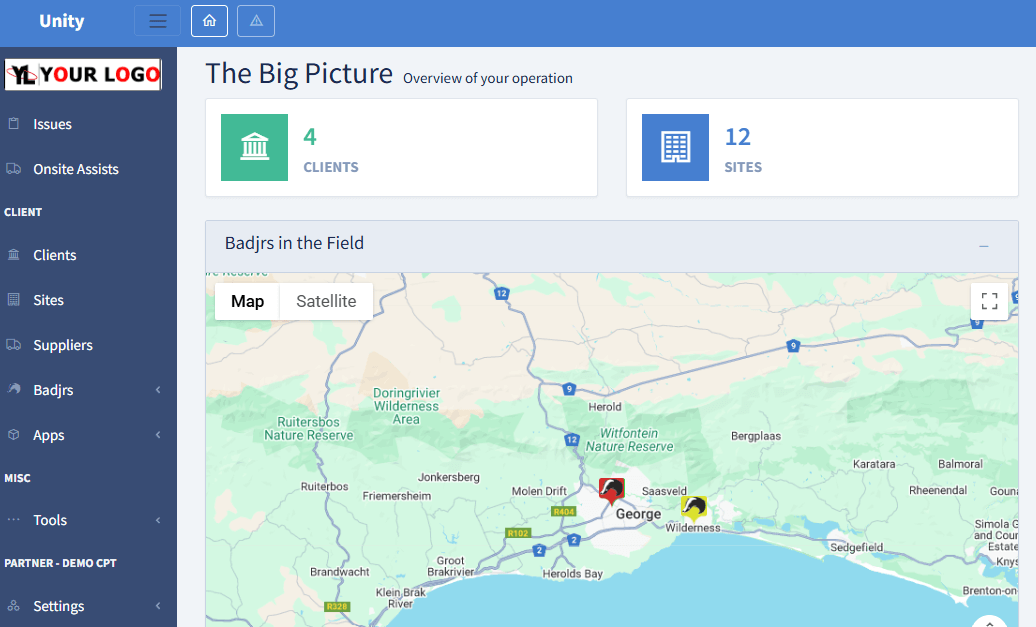Click Doringrivier Wilderness Area on map
The width and height of the screenshot is (1036, 627).
pyautogui.click(x=406, y=406)
